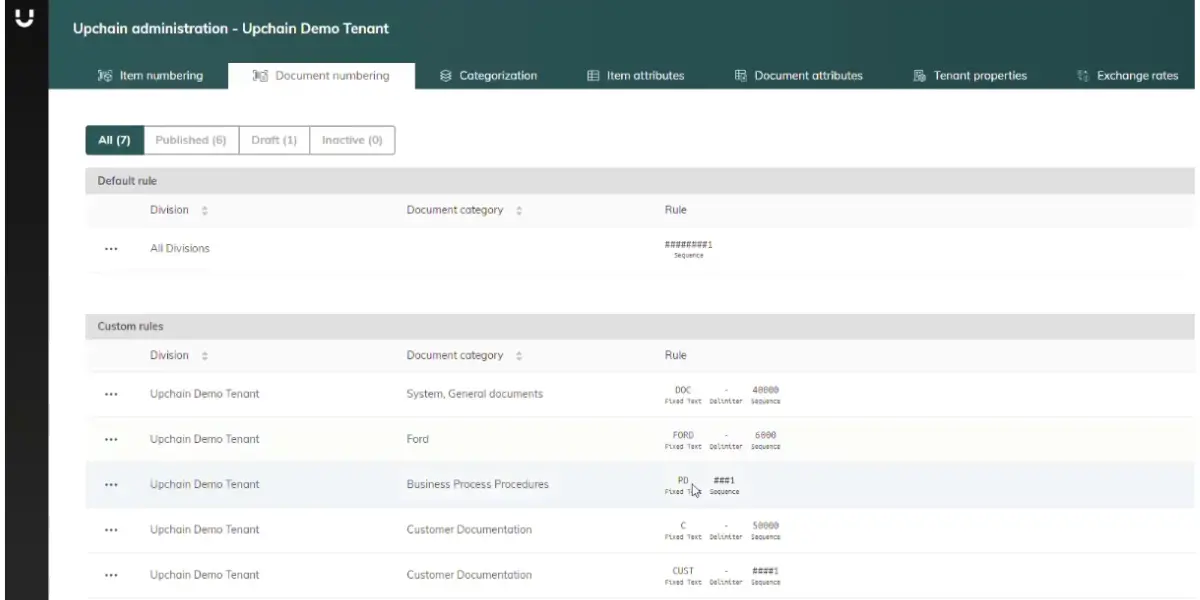
Task: Click Upchain Demo Tenant in the System, General documents row
Action: click(205, 394)
